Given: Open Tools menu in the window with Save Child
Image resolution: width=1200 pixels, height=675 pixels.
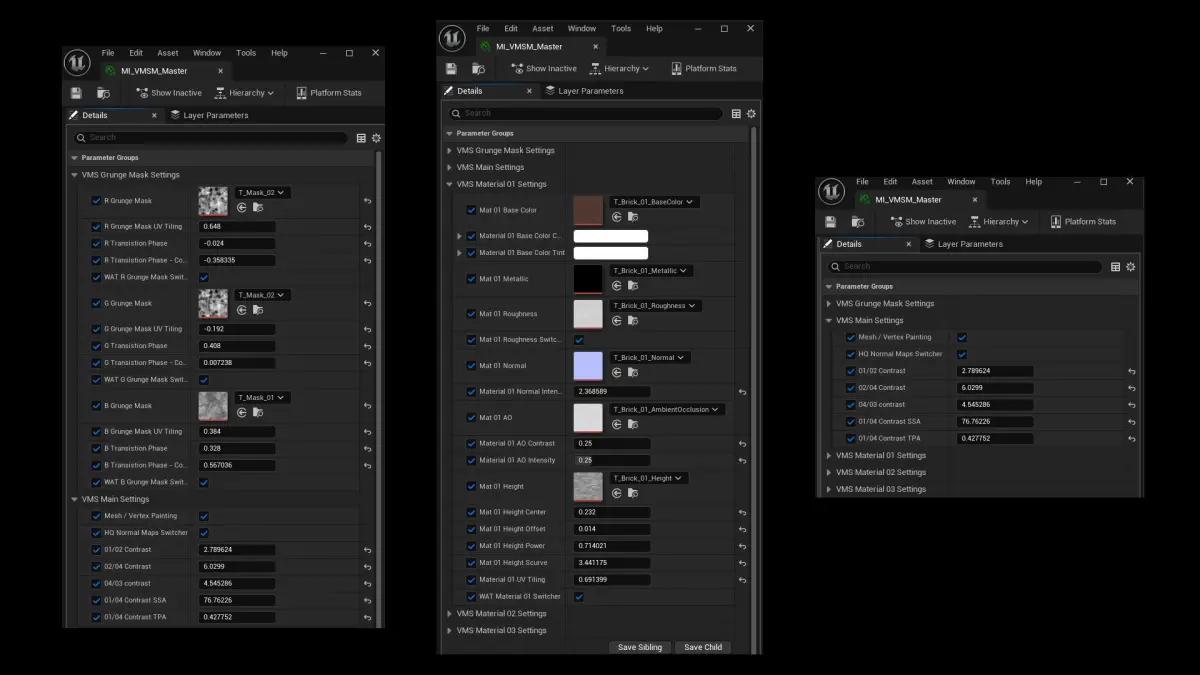Looking at the screenshot, I should point(621,29).
